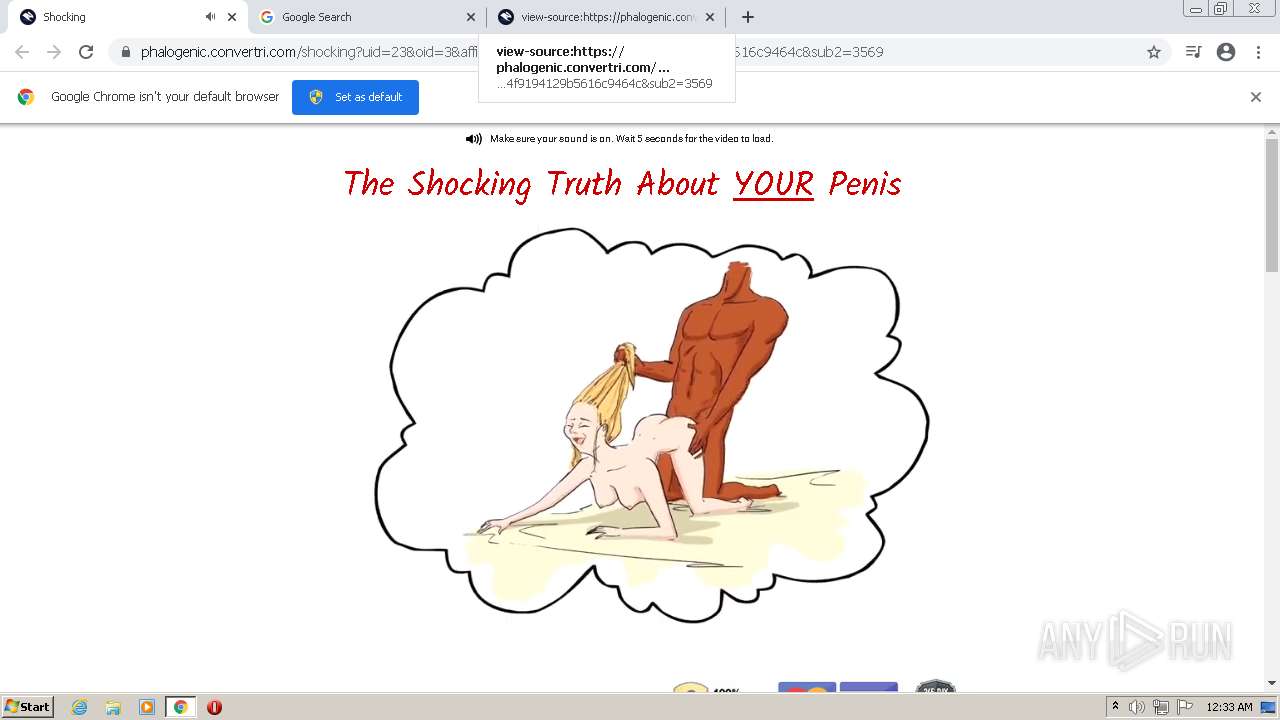This screenshot has width=1280, height=720.
Task: Go back to previous page
Action: coord(22,52)
